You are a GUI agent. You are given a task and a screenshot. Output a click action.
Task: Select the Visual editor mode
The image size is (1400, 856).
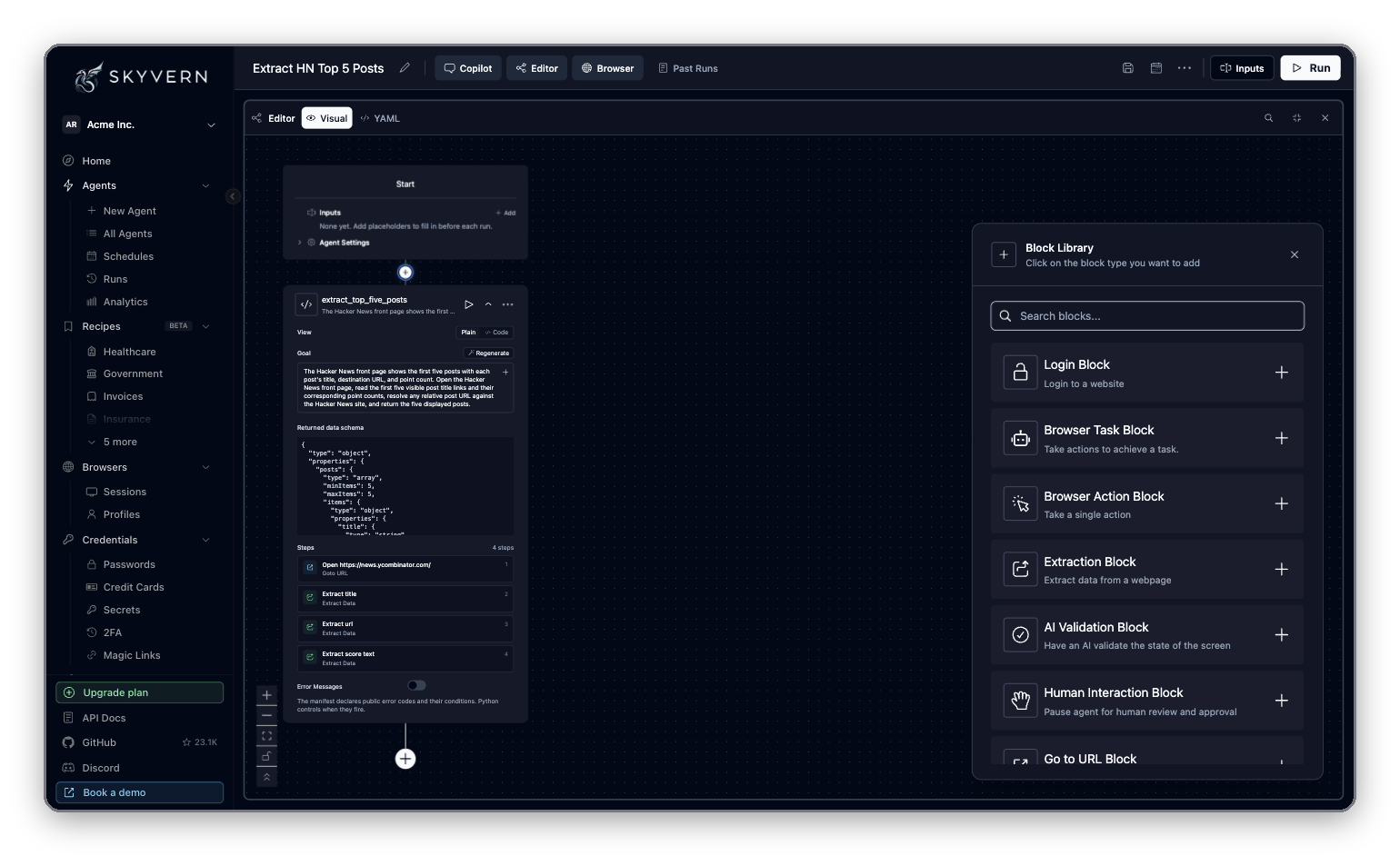click(x=327, y=118)
